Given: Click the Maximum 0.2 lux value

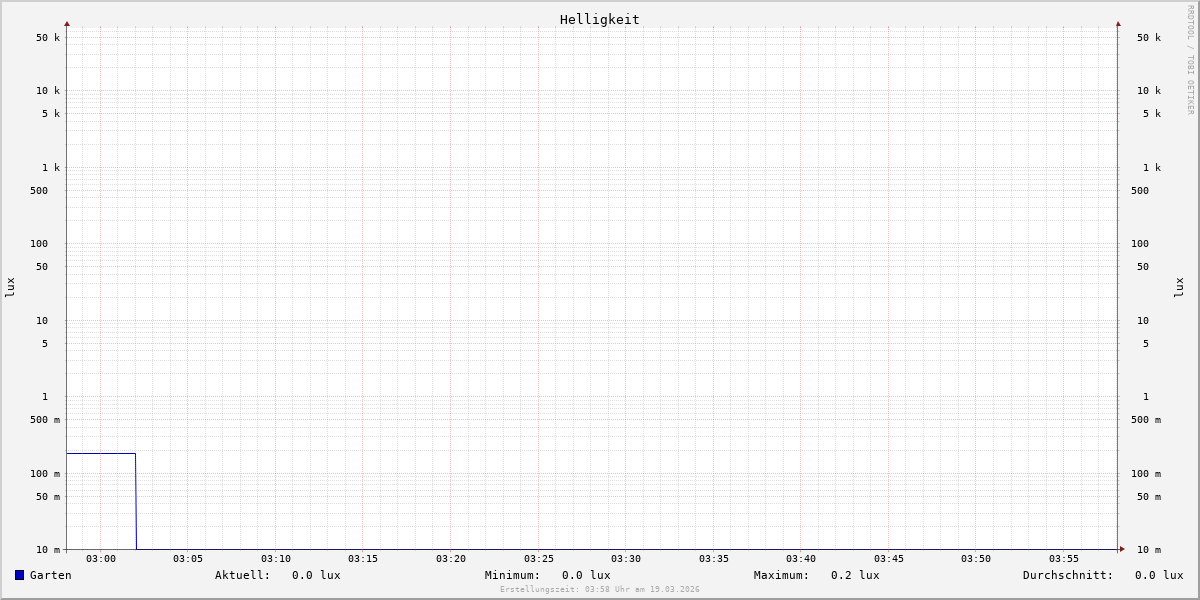Looking at the screenshot, I should (x=855, y=575).
